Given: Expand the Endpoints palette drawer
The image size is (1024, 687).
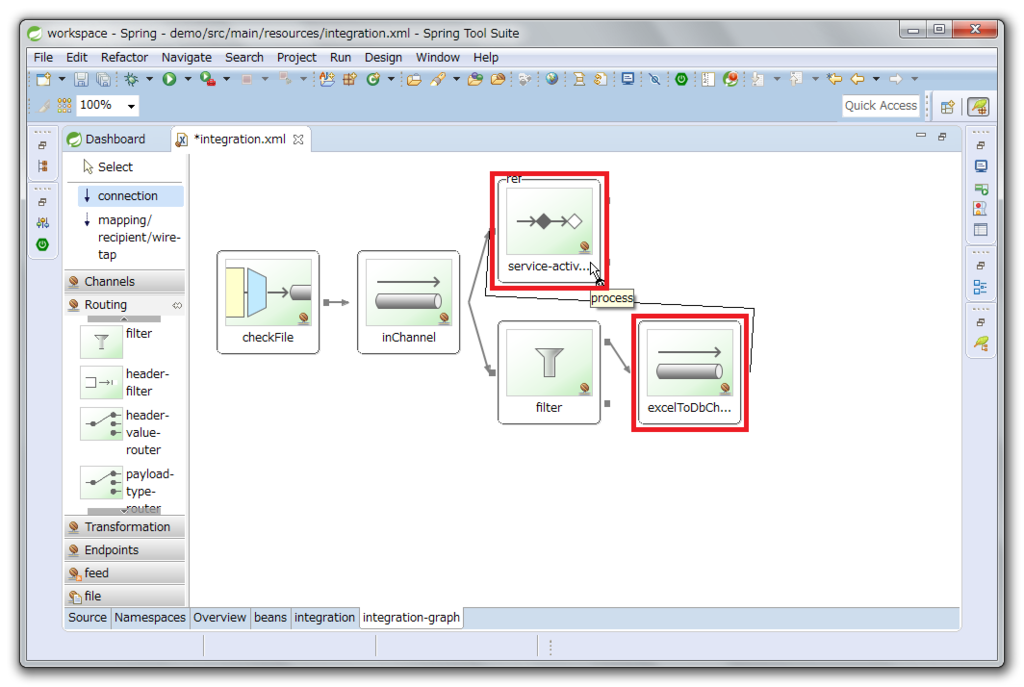Looking at the screenshot, I should (x=125, y=550).
